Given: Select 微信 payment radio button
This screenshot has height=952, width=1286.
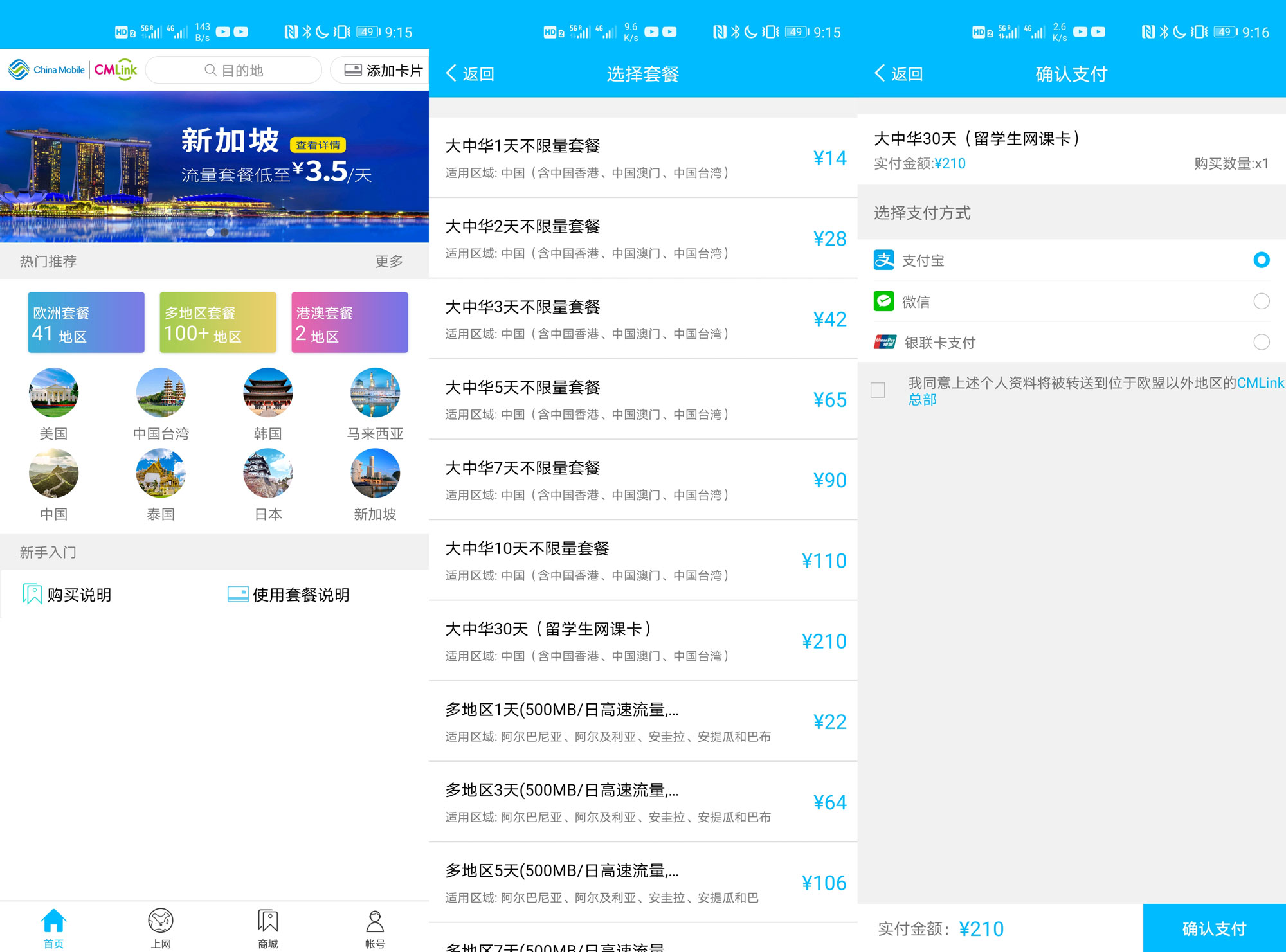Looking at the screenshot, I should [x=1261, y=301].
